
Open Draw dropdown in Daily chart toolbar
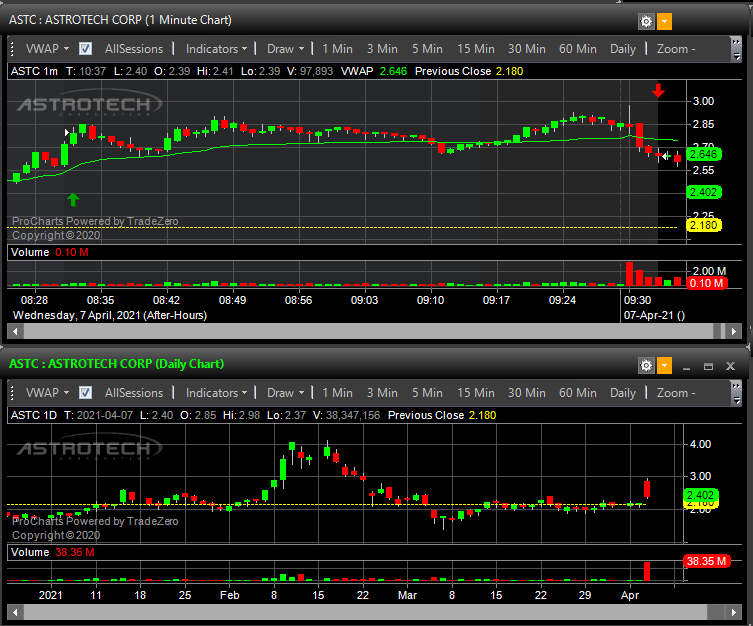pos(285,393)
